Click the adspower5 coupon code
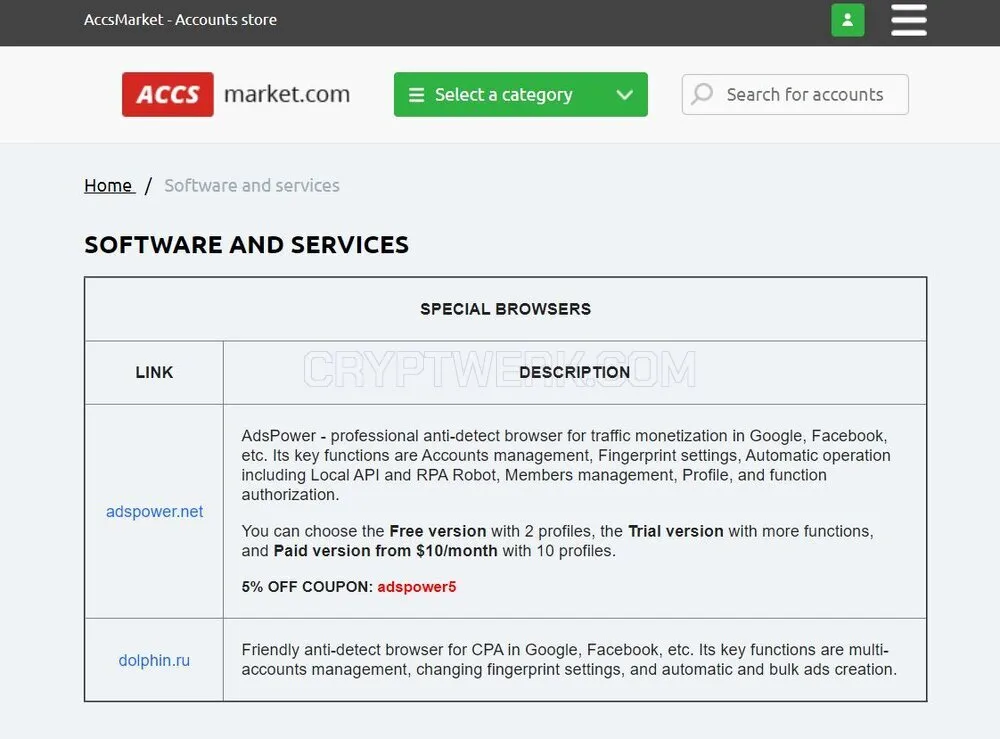This screenshot has width=1000, height=739. click(416, 587)
